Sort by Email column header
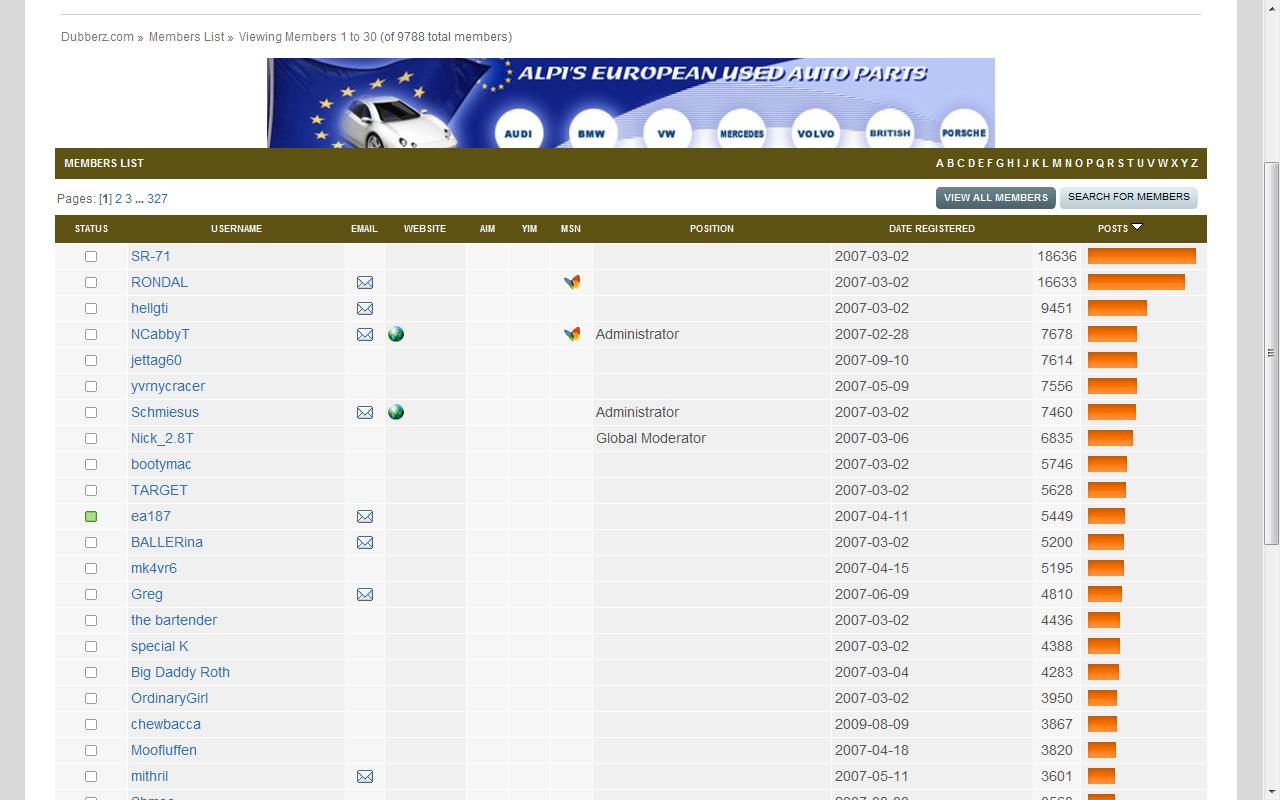Image resolution: width=1280 pixels, height=800 pixels. (364, 229)
